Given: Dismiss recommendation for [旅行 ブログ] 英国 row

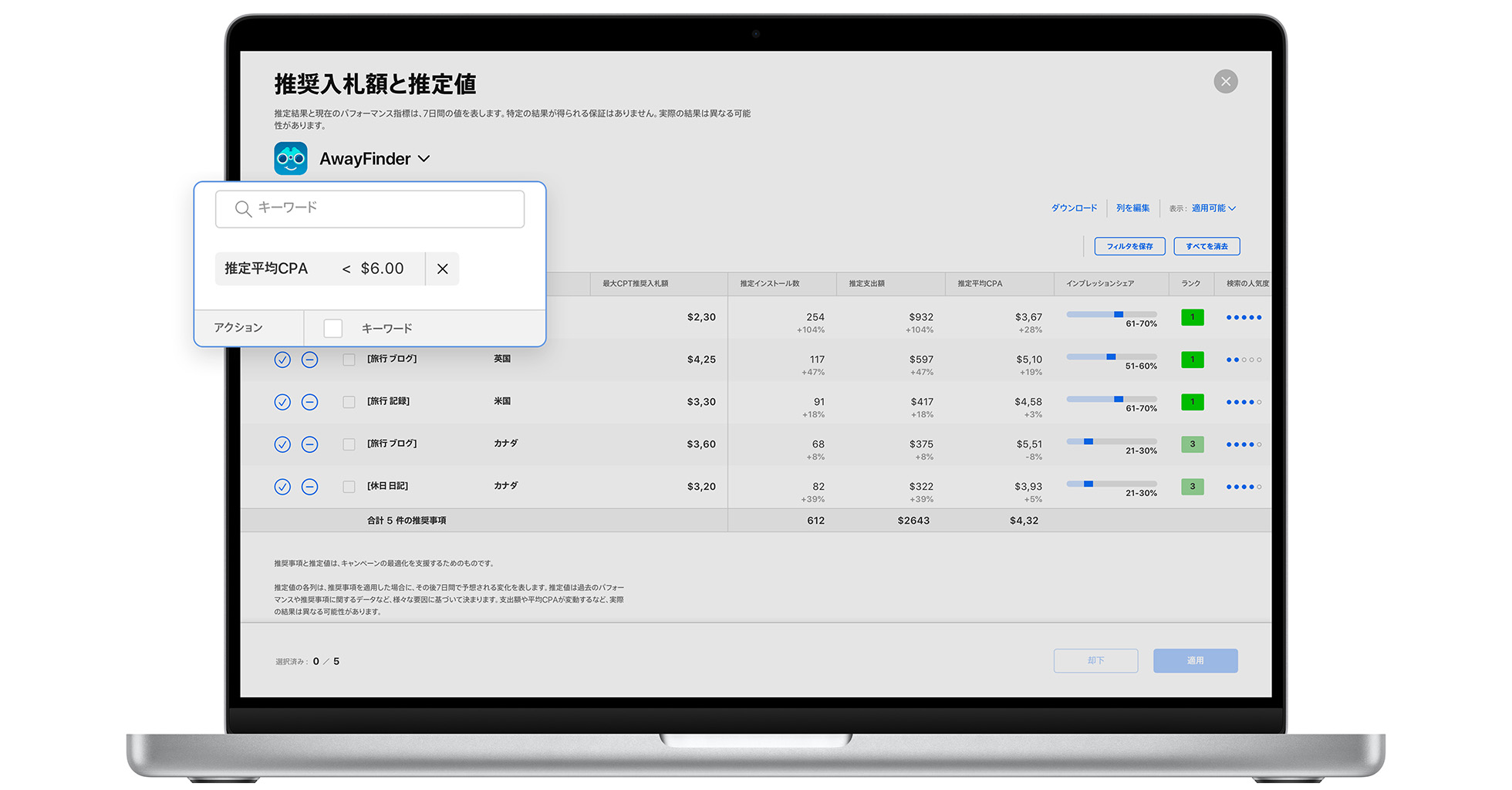Looking at the screenshot, I should pyautogui.click(x=309, y=360).
